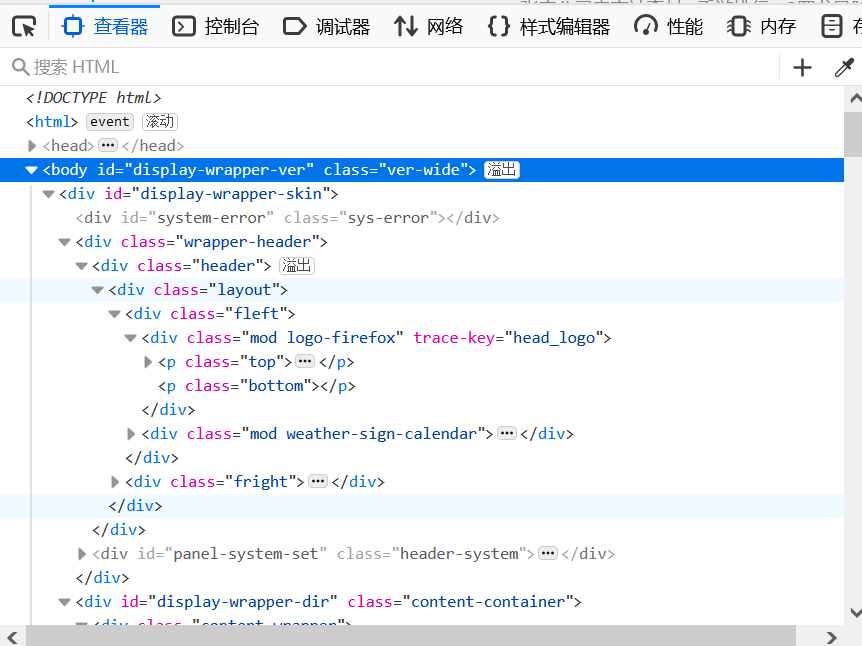Collapse the header div
862x646 pixels.
pos(81,266)
